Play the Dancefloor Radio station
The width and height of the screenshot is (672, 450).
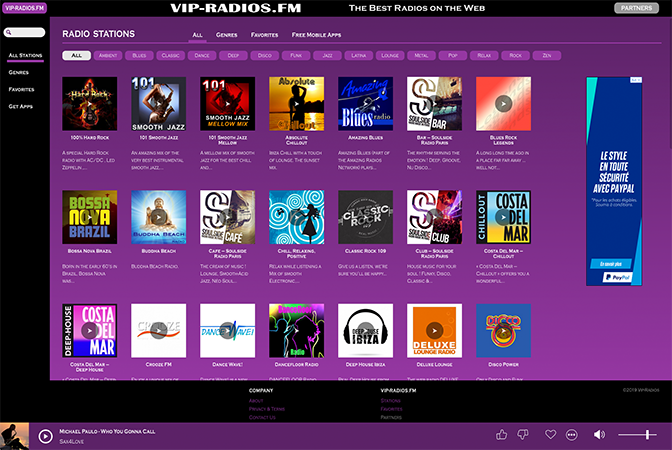click(x=297, y=331)
